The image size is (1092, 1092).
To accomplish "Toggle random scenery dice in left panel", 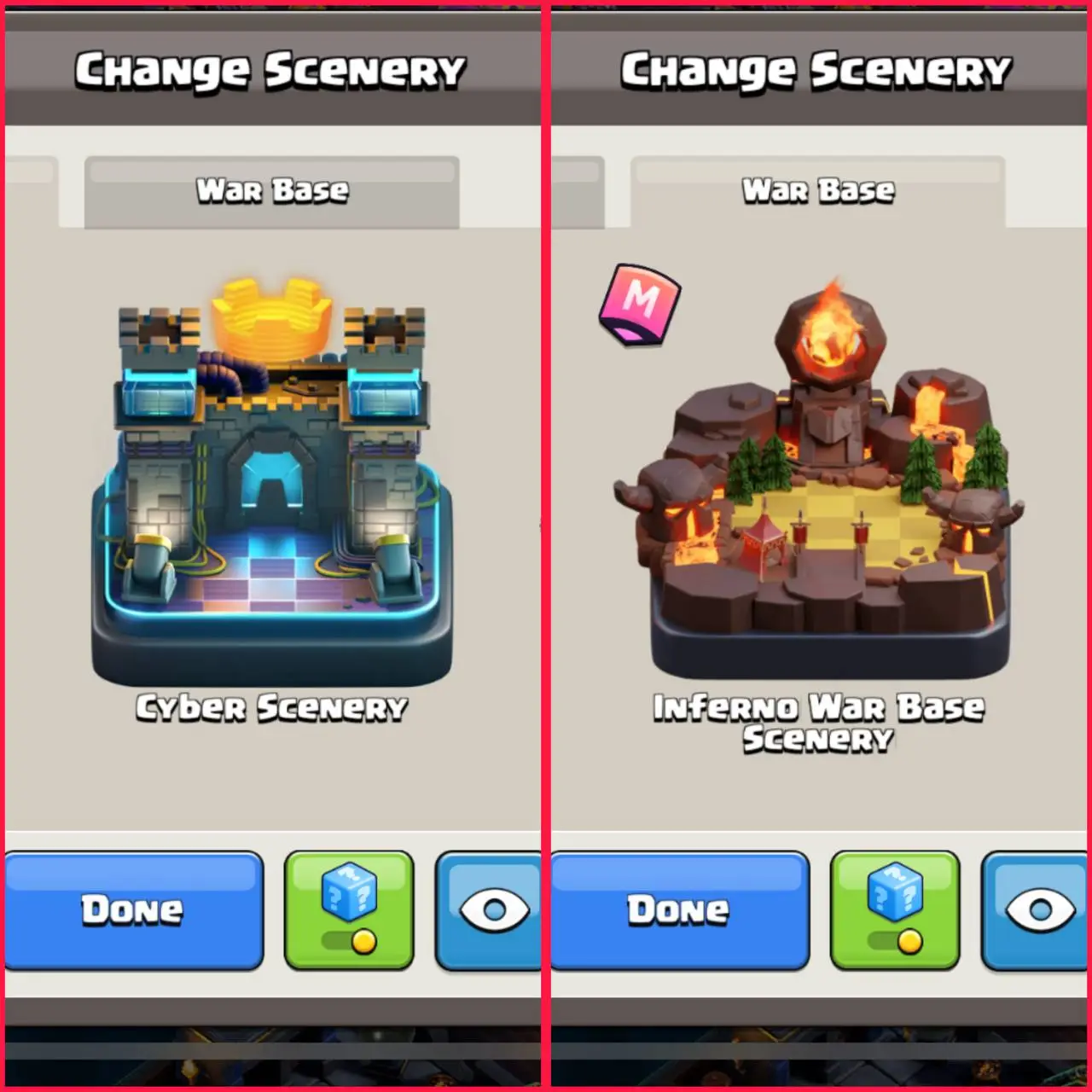I will point(349,910).
